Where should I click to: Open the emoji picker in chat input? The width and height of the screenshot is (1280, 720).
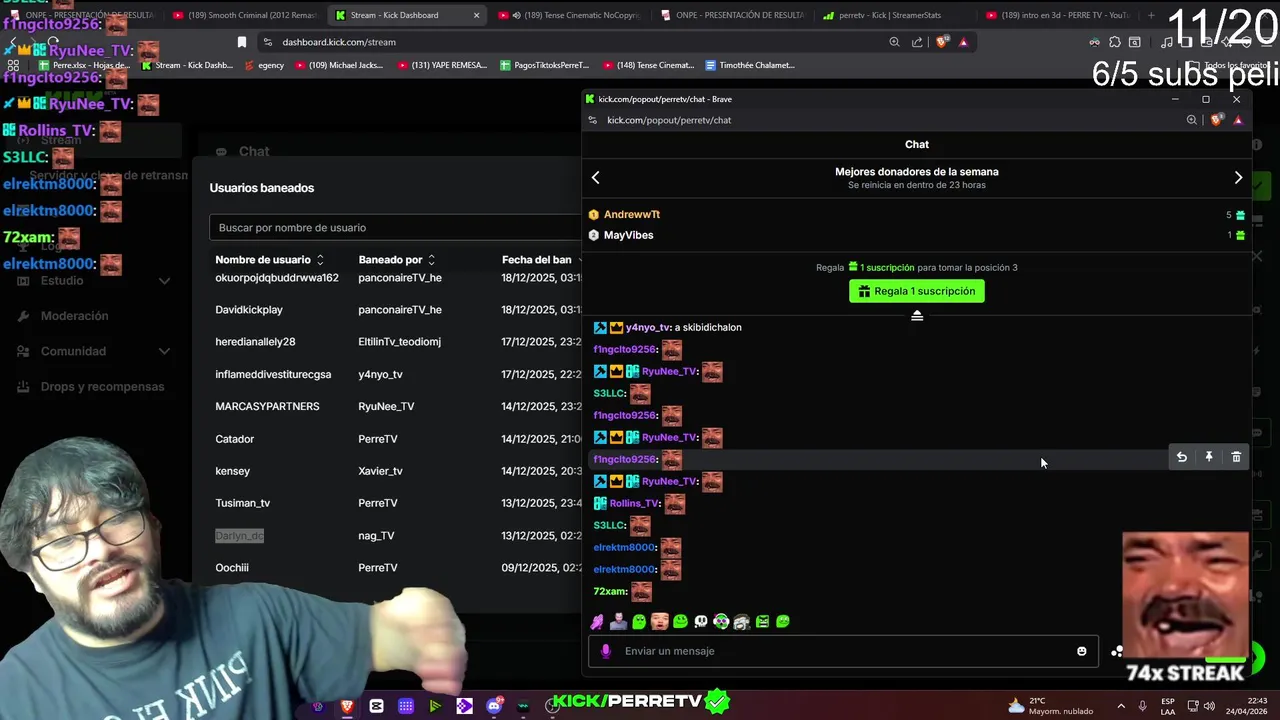pyautogui.click(x=1081, y=651)
